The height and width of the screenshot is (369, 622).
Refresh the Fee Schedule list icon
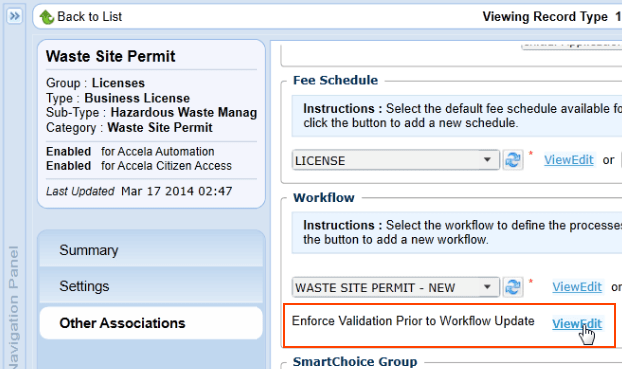[x=513, y=160]
